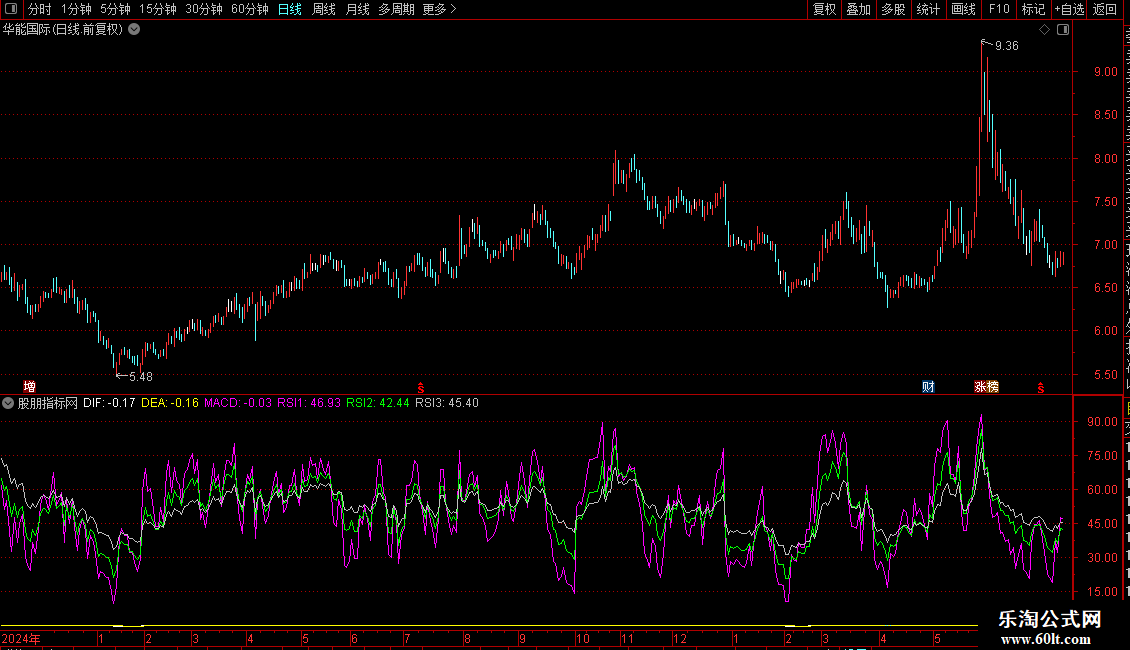This screenshot has width=1130, height=650.
Task: Open F10 company information
Action: coord(999,9)
